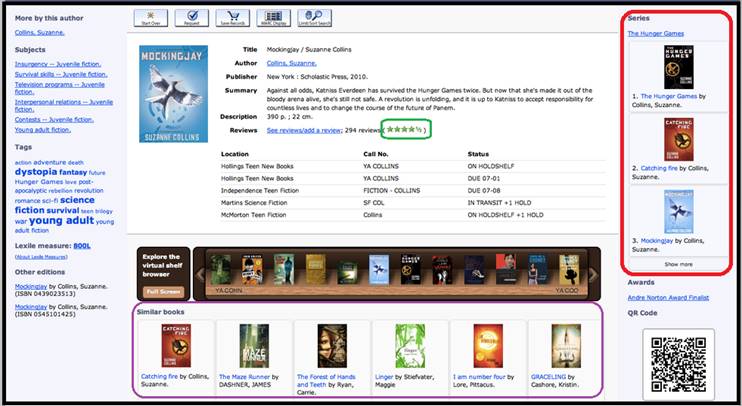
Task: Open the Maze Runner cover thumbnail
Action: point(255,346)
